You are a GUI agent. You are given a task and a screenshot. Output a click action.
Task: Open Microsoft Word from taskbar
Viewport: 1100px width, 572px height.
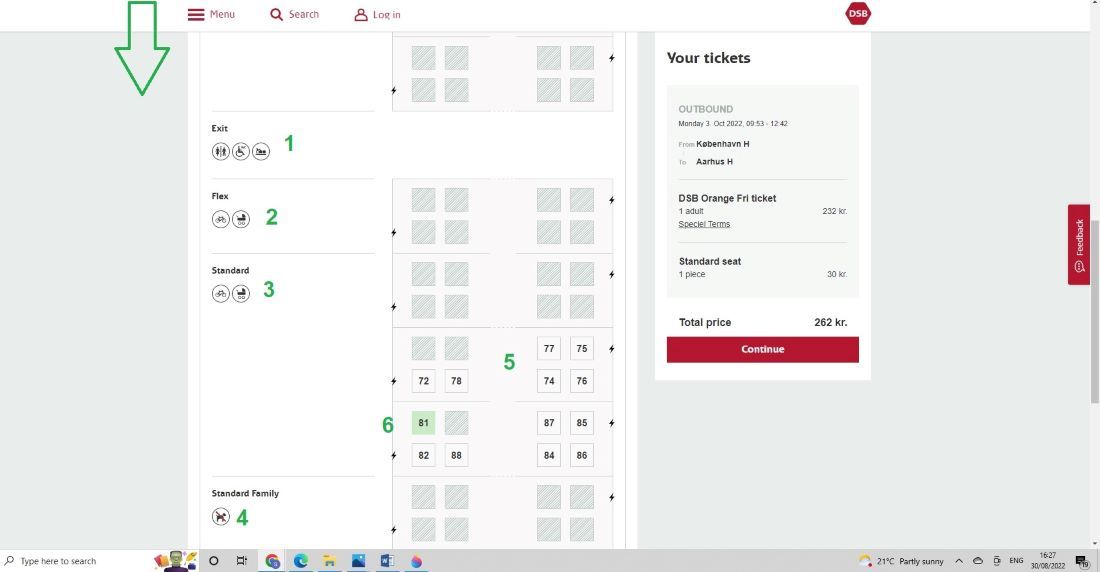(x=387, y=561)
